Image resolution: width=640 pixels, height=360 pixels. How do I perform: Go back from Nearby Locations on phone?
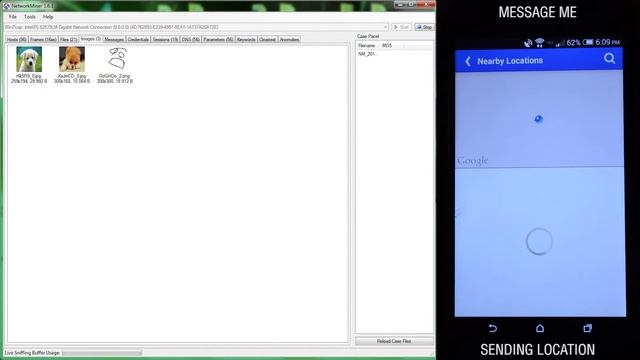pyautogui.click(x=468, y=61)
